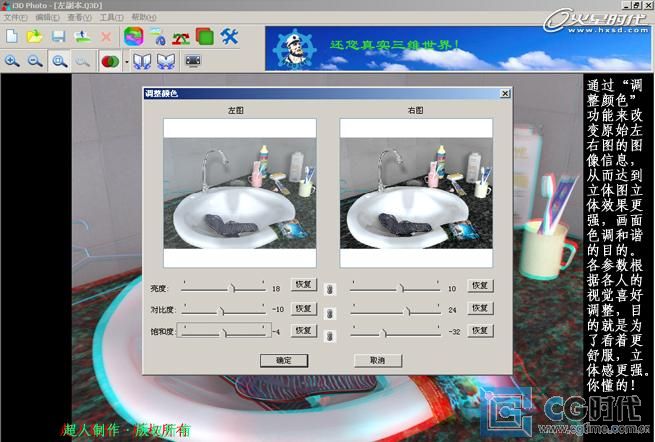Click the zoom in magnifier
Screen dimensions: 655x442
pyautogui.click(x=12, y=61)
